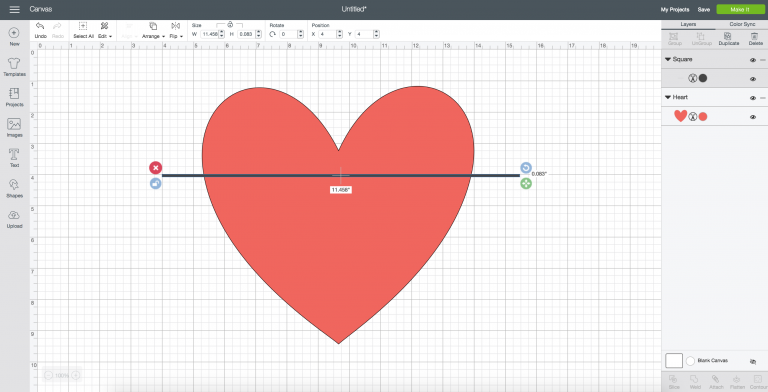This screenshot has height=392, width=768.
Task: Switch to the Color Sync tab
Action: (742, 24)
